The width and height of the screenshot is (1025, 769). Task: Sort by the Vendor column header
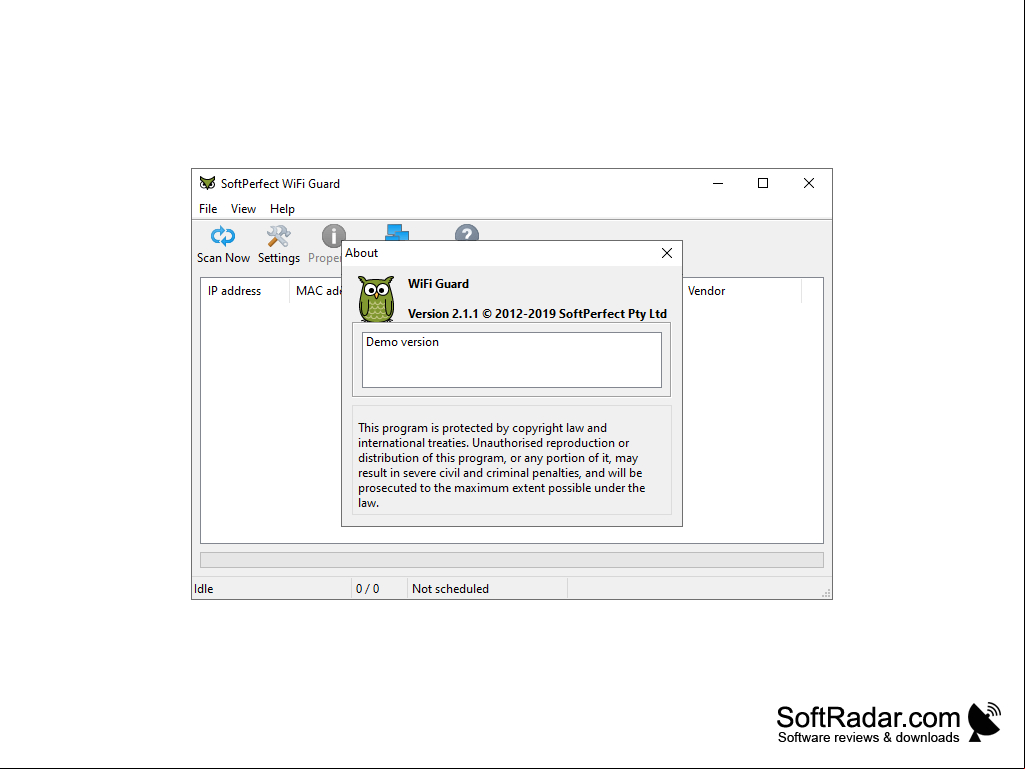pos(742,291)
